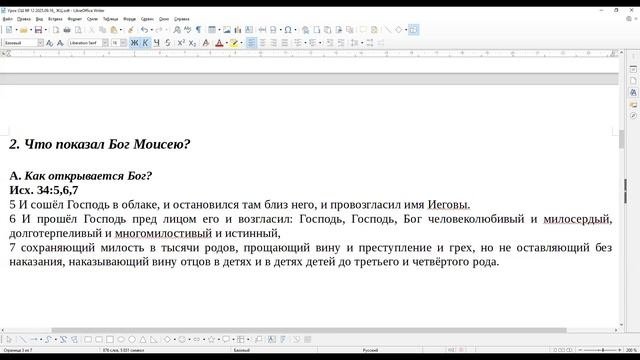Open font name dropdown
Image resolution: width=640 pixels, height=360 pixels.
coord(105,43)
